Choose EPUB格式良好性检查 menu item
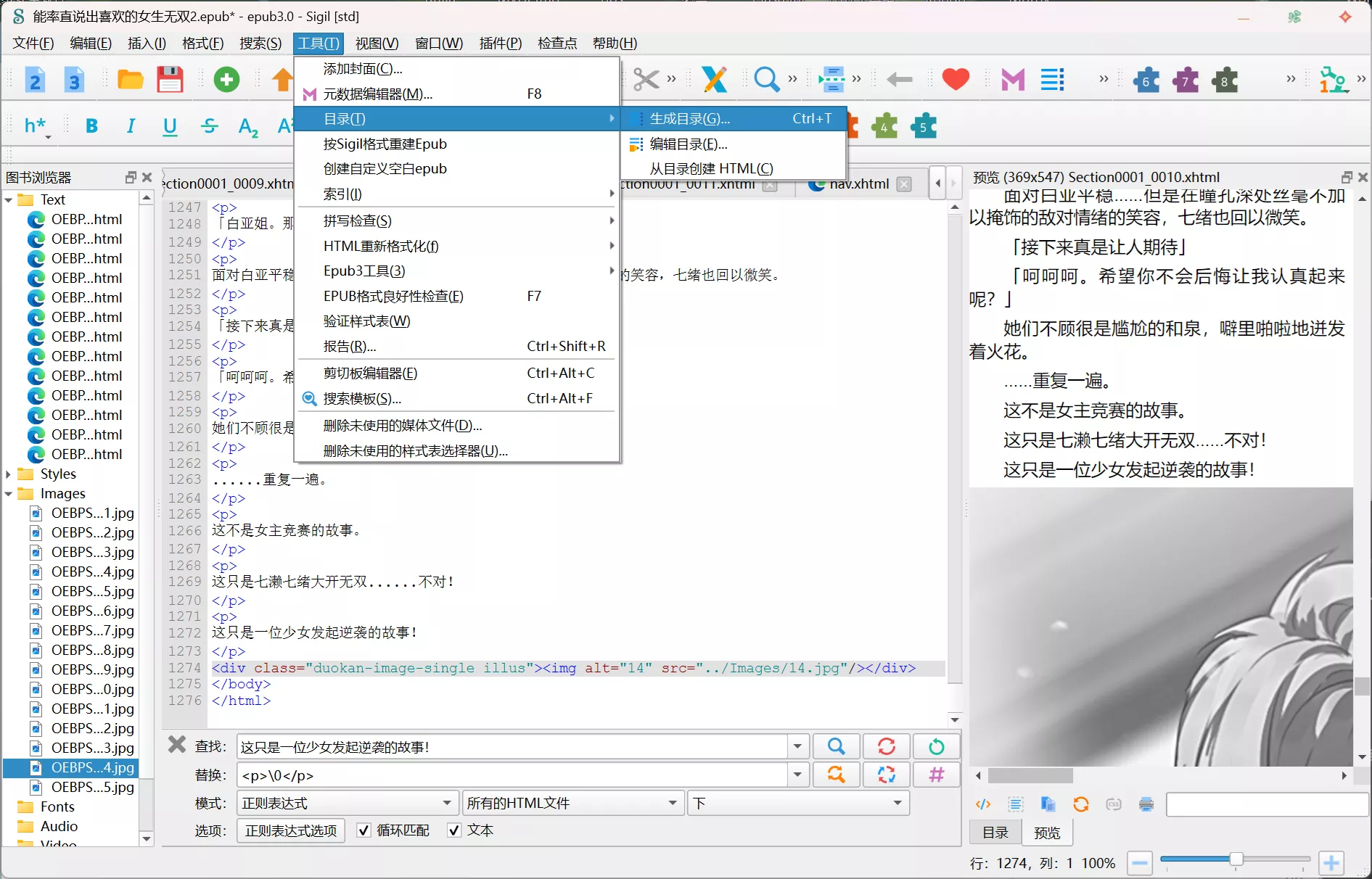This screenshot has width=1372, height=879. click(x=393, y=296)
